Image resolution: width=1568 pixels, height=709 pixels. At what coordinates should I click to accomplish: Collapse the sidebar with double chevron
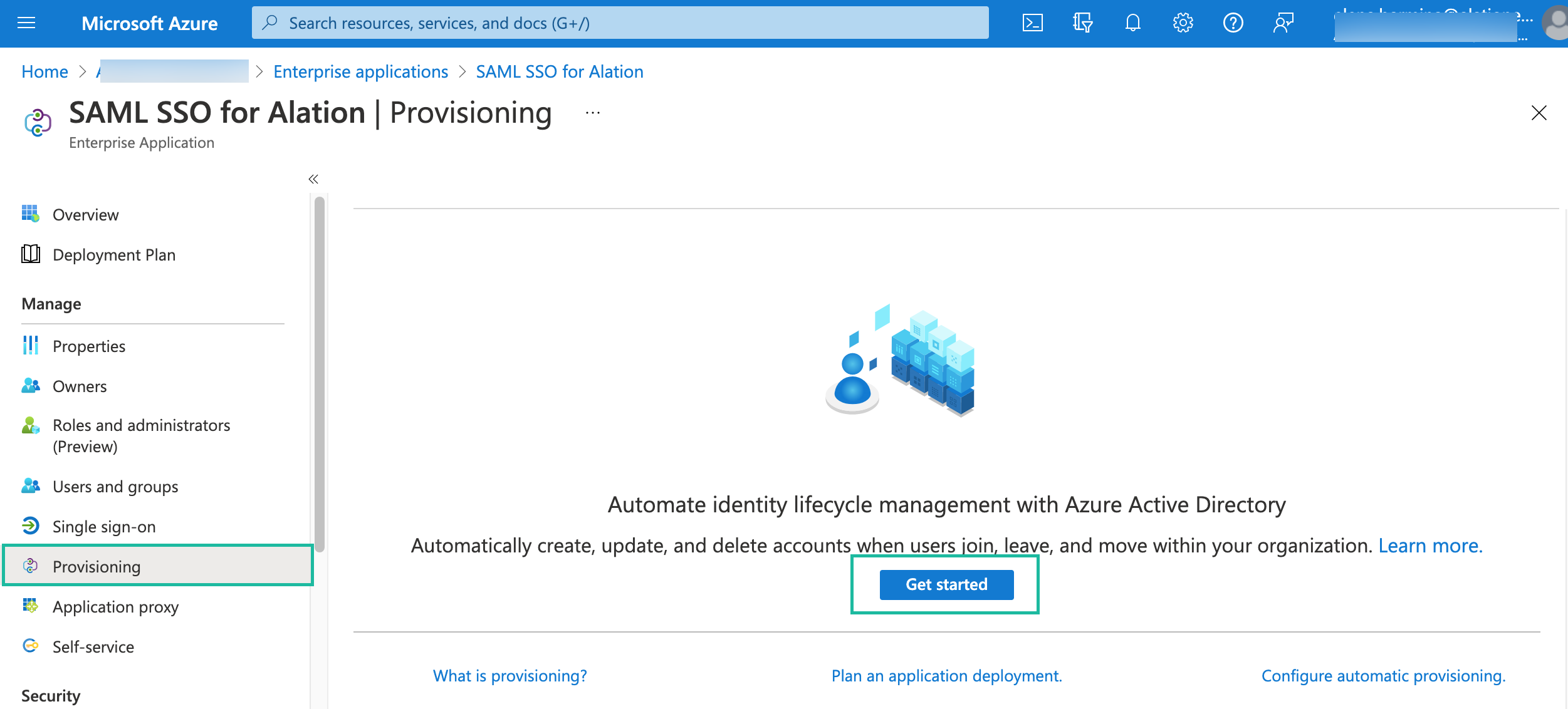tap(313, 179)
